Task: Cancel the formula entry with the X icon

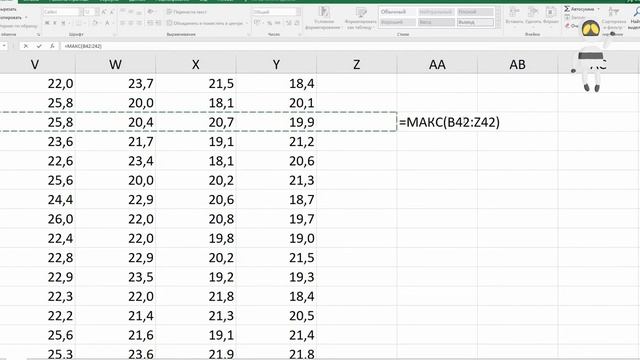Action: click(26, 46)
